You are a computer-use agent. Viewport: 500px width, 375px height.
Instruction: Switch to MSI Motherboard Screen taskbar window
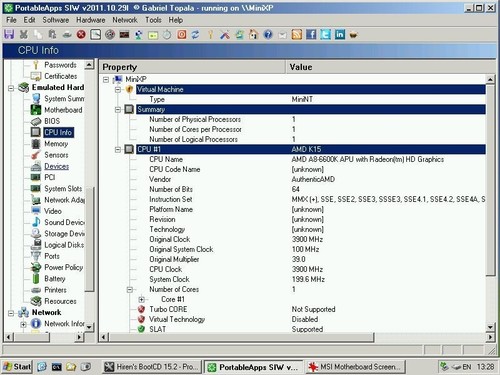click(355, 367)
